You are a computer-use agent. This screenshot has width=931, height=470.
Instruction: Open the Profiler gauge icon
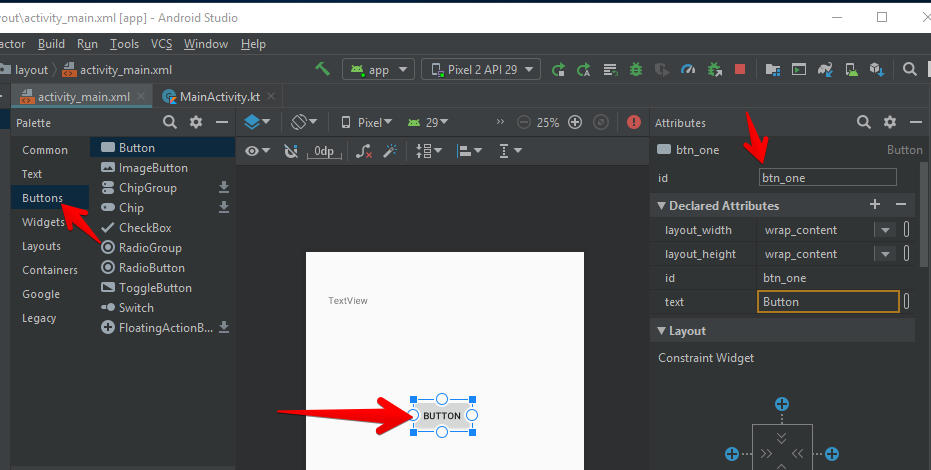[687, 69]
